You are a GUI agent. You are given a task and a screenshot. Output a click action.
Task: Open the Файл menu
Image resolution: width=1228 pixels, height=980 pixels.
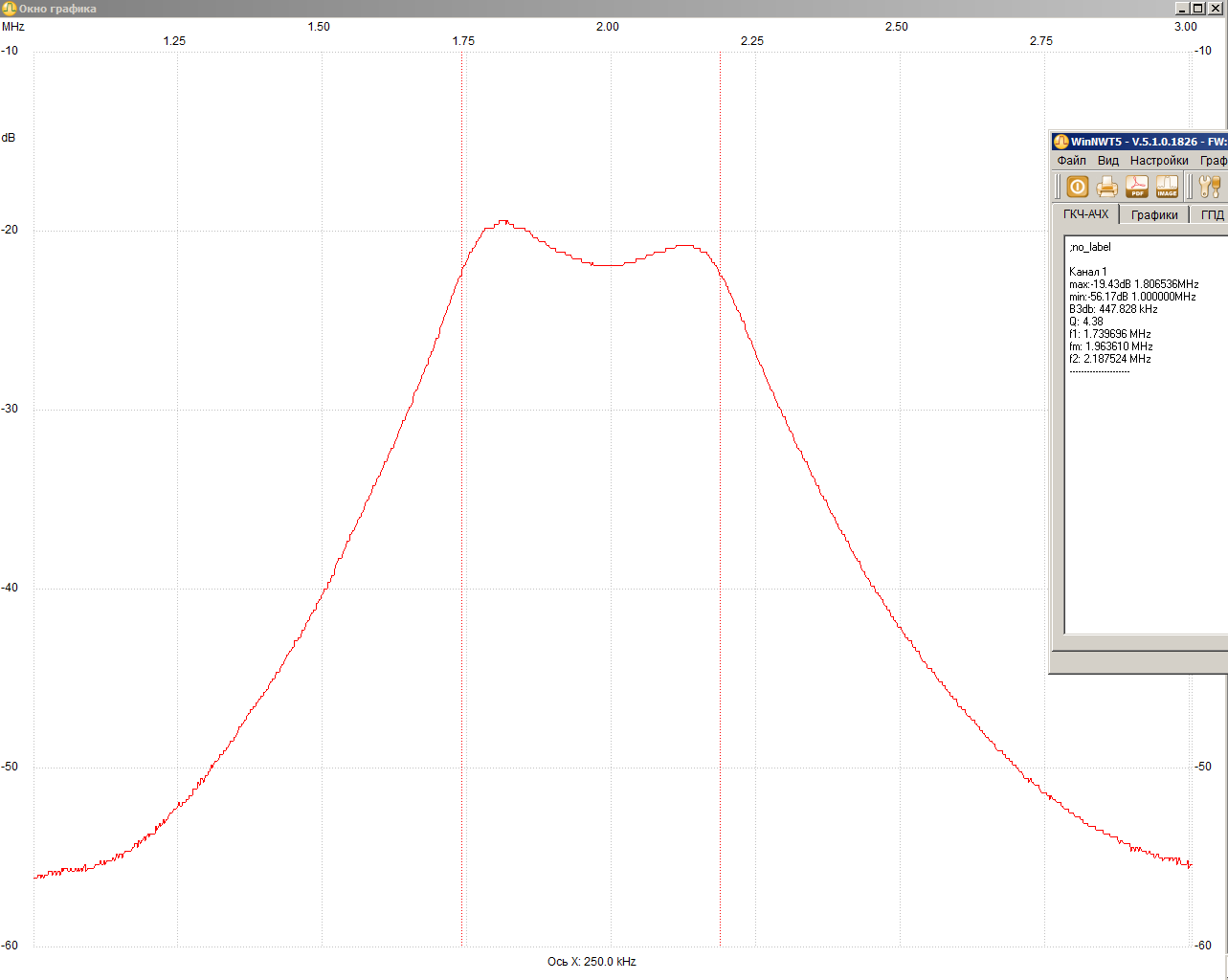tap(1071, 161)
